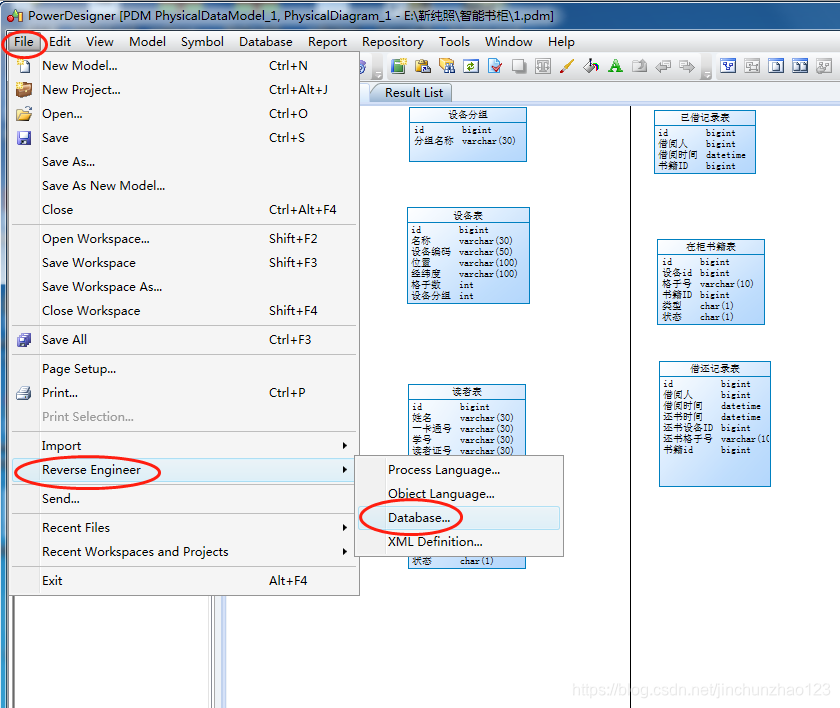Select Database... in Reverse Engineer submenu
This screenshot has height=708, width=840.
(x=459, y=518)
